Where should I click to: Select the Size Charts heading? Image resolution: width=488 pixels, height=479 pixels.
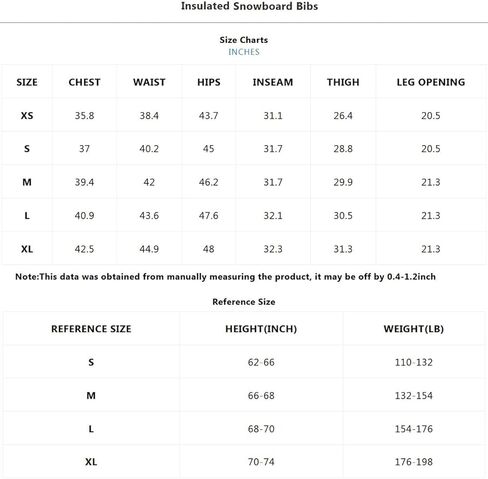point(244,40)
